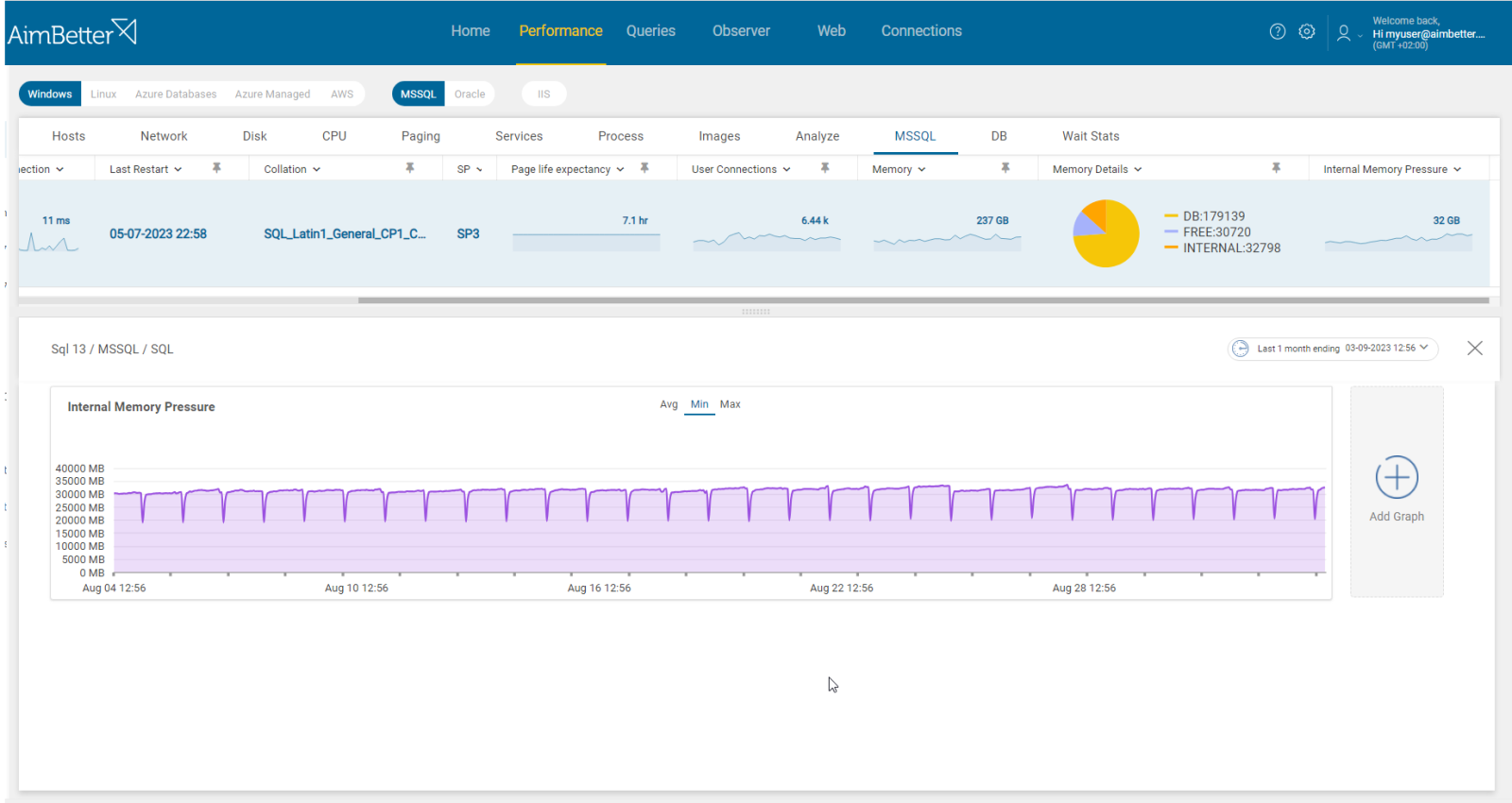This screenshot has width=1512, height=803.
Task: Select the AWS platform toggle
Action: coord(342,94)
